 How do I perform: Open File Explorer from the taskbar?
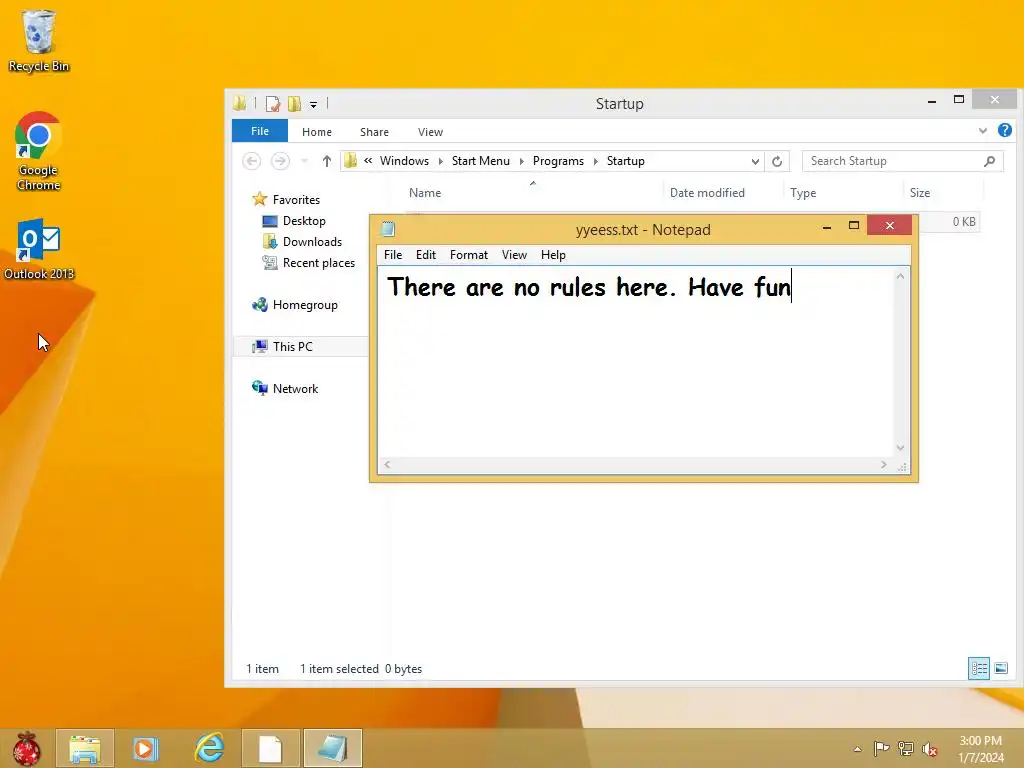85,748
